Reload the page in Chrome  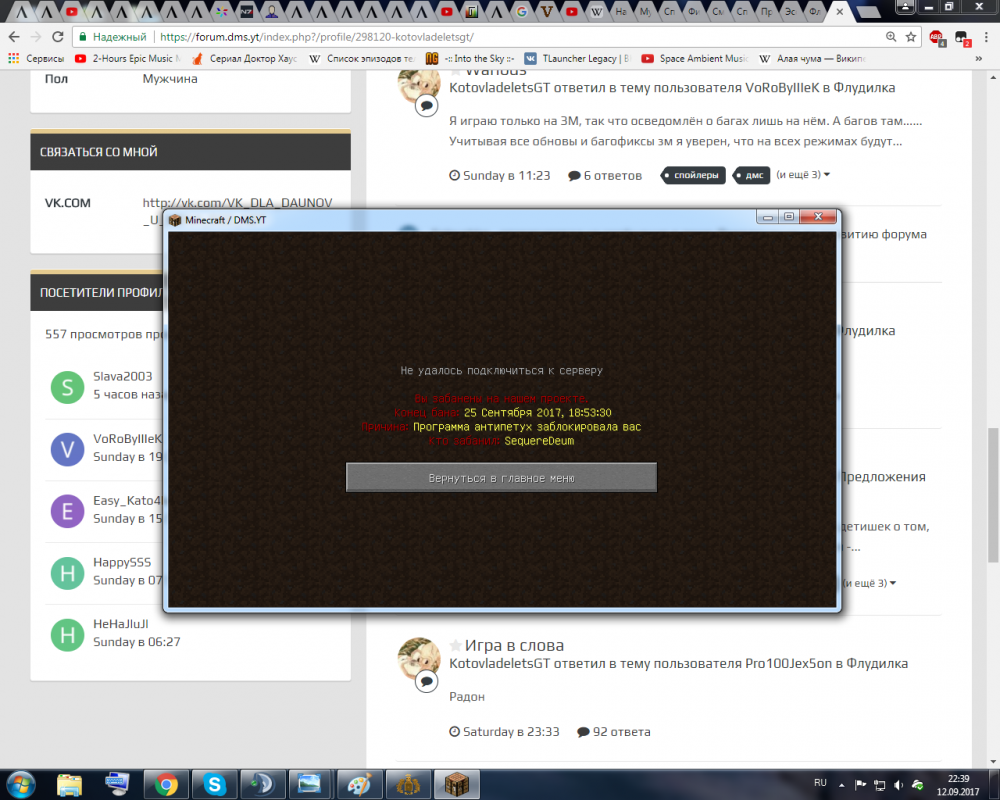pyautogui.click(x=57, y=36)
